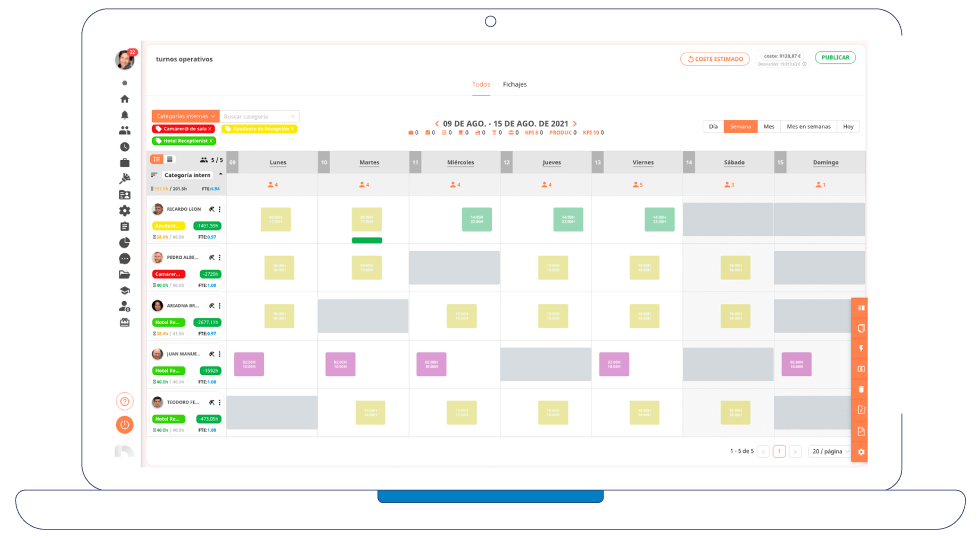This screenshot has height=538, width=980.
Task: Open notifications bell in the sidebar
Action: pos(125,115)
